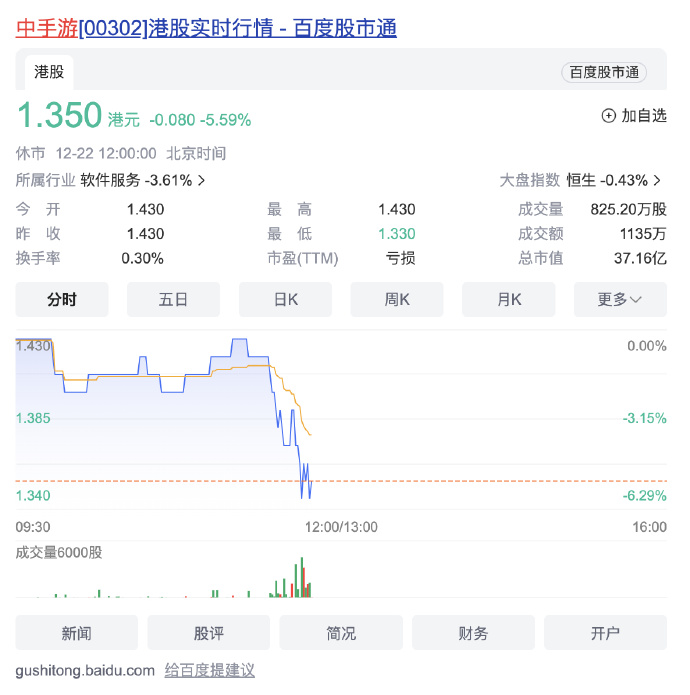Image resolution: width=690 pixels, height=695 pixels.
Task: Click the 休市 12-22 12:00:00 status text
Action: tap(86, 154)
